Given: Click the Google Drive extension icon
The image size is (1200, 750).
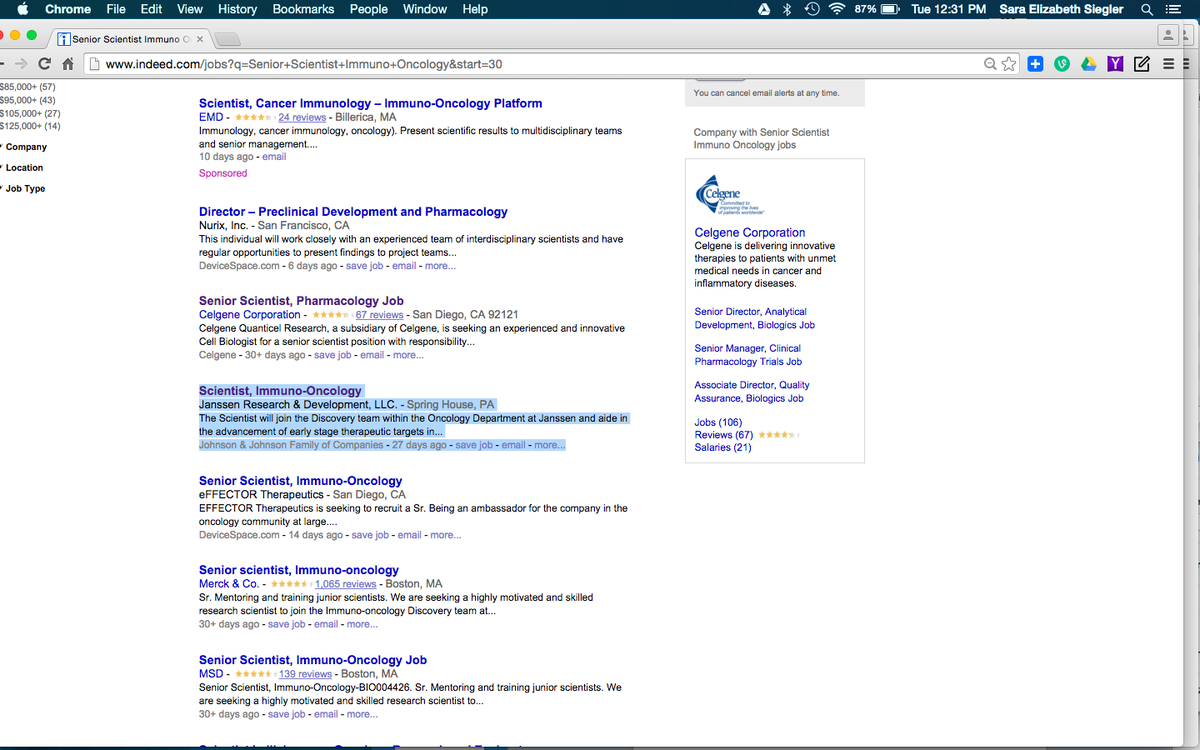Looking at the screenshot, I should 1088,64.
